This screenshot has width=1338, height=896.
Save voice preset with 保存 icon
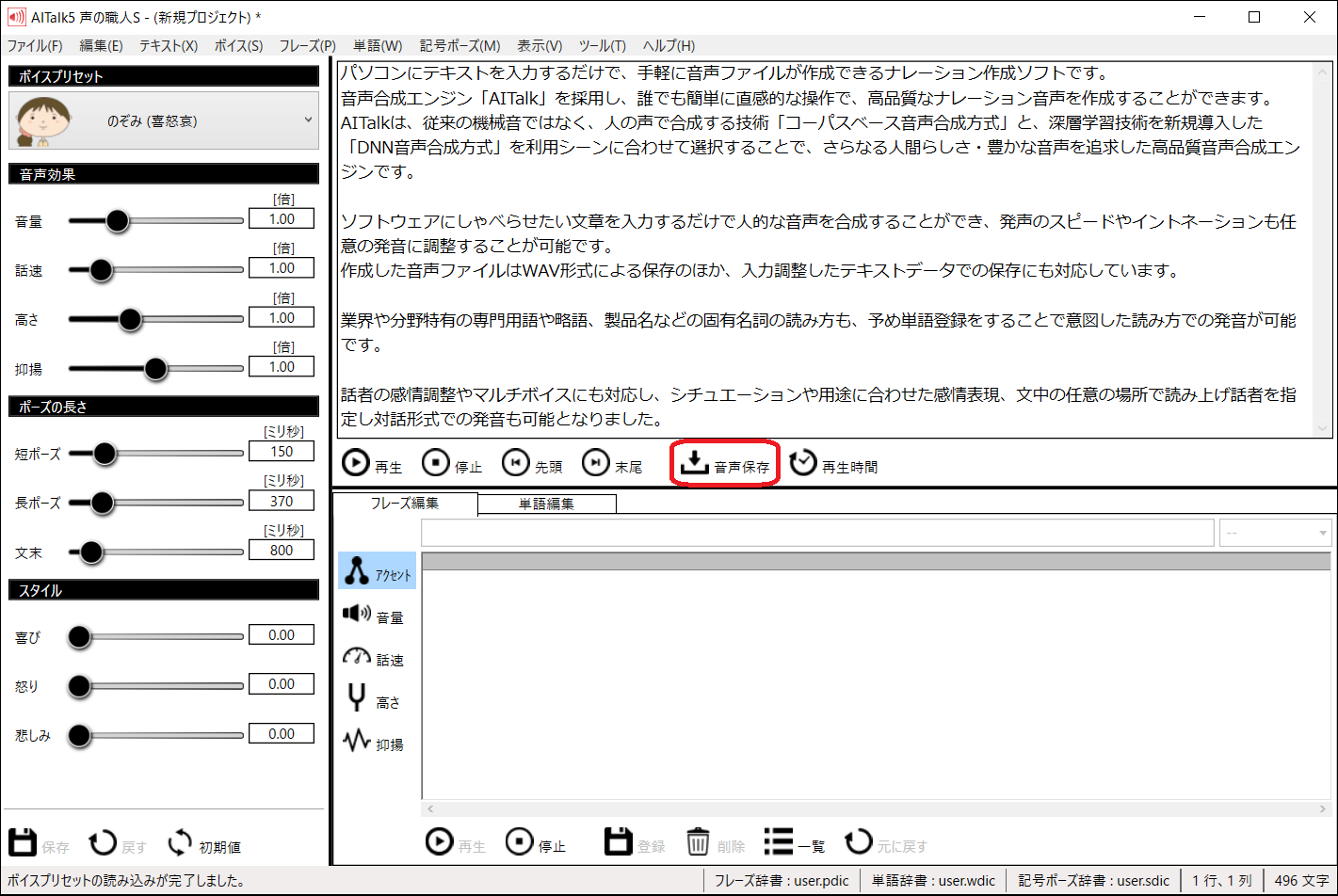click(x=39, y=842)
